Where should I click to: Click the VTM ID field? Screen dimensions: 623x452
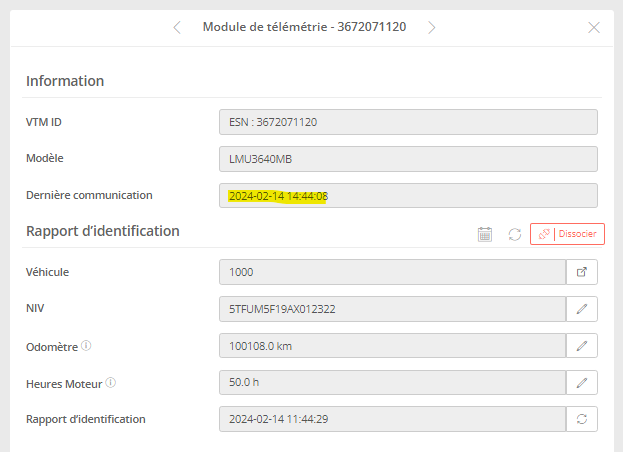[x=408, y=122]
